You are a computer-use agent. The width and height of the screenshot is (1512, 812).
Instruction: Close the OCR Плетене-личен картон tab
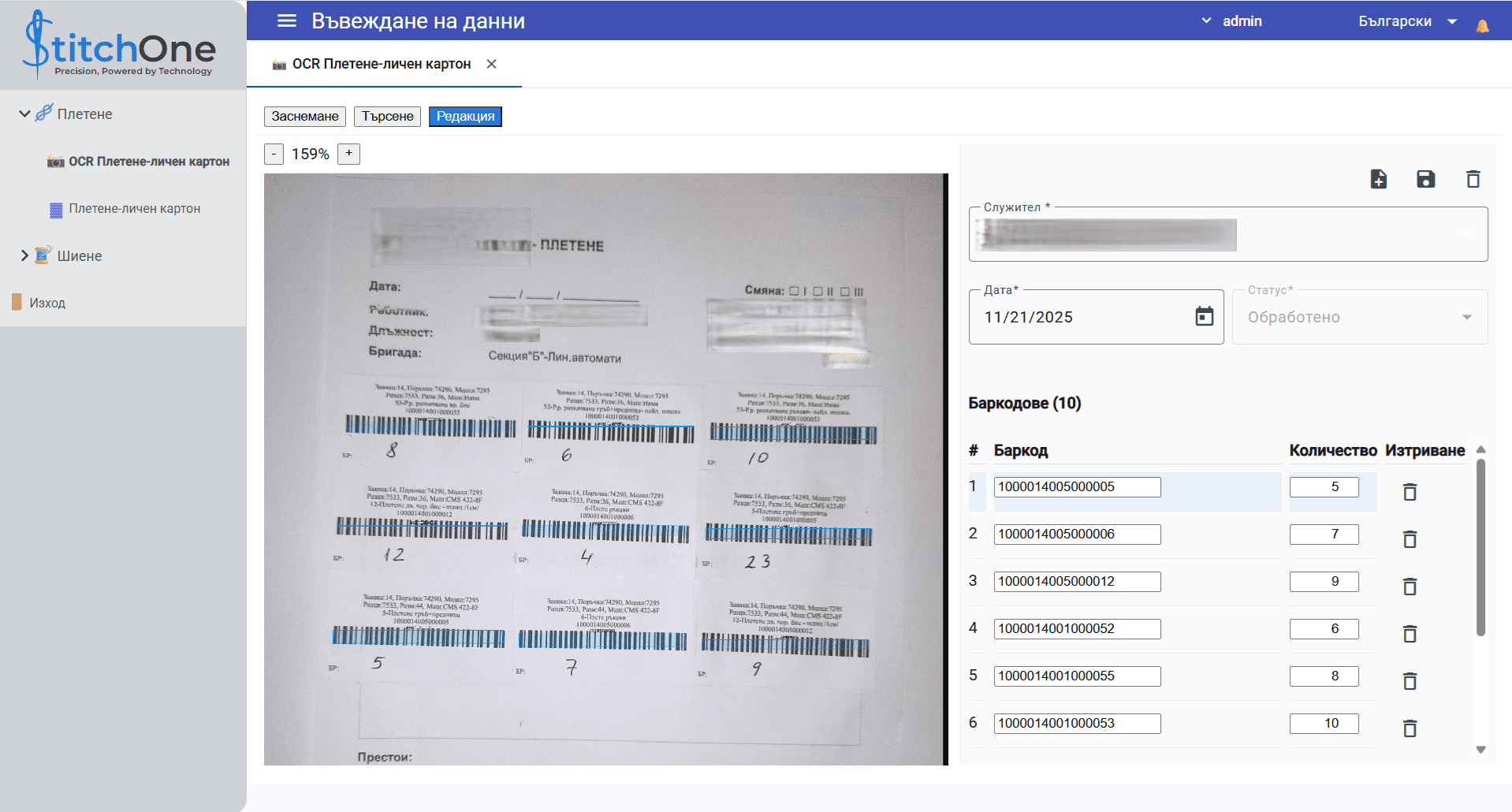491,64
